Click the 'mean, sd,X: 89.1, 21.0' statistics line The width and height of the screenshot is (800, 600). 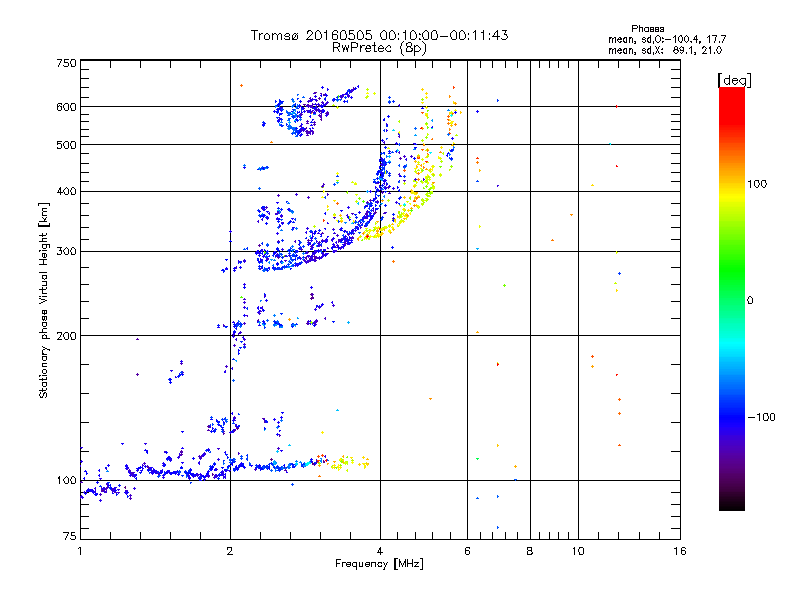click(665, 50)
